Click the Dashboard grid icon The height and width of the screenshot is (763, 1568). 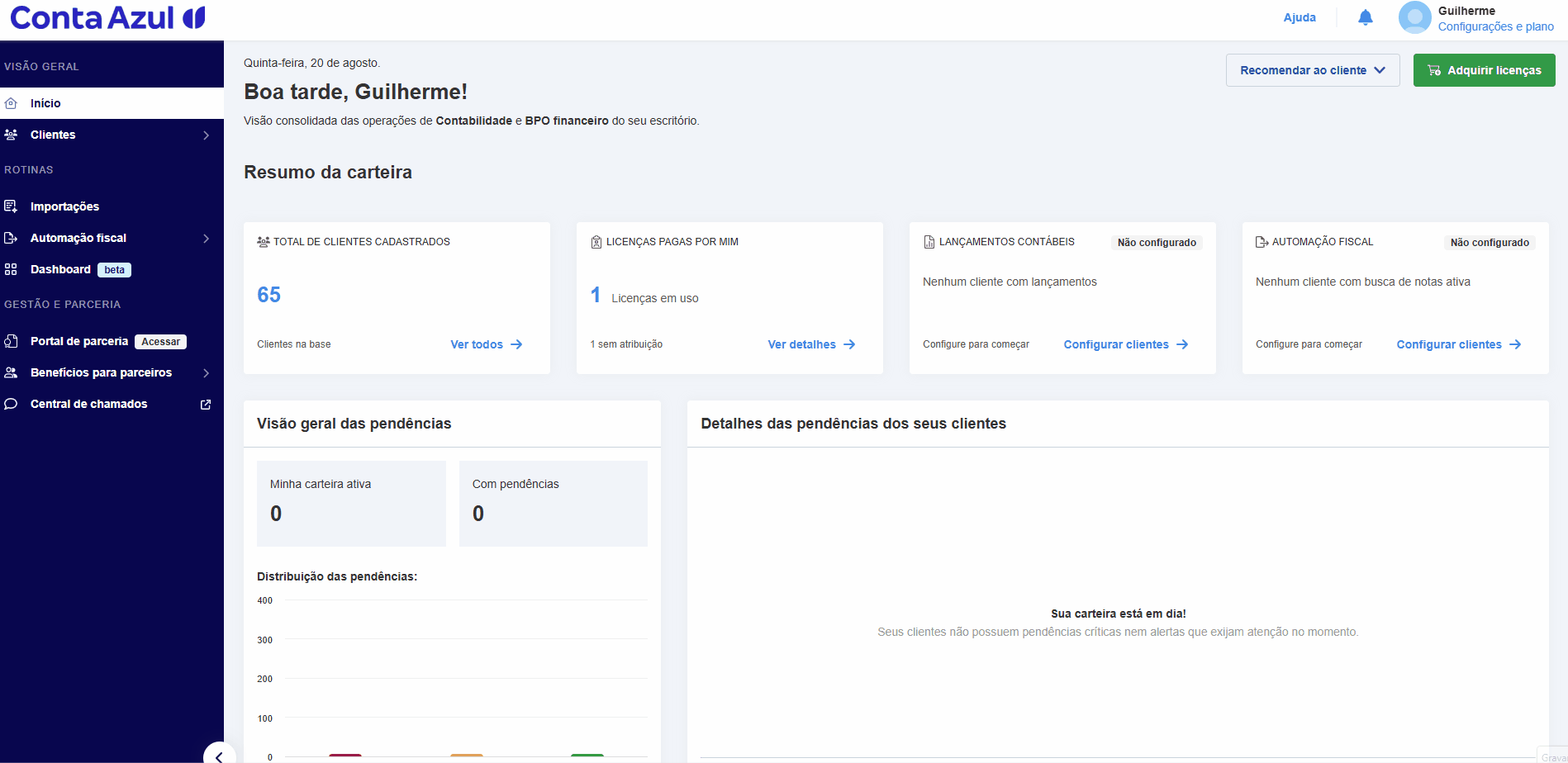(x=11, y=269)
